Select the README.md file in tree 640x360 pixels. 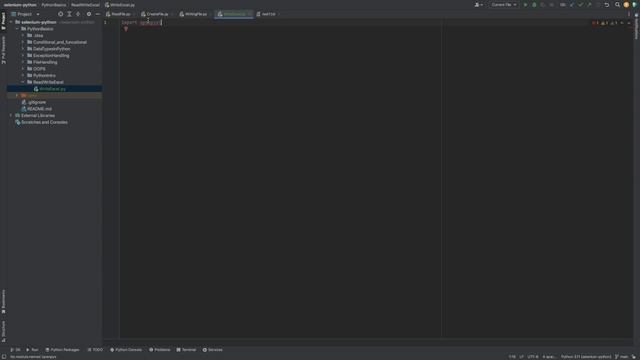tap(39, 109)
